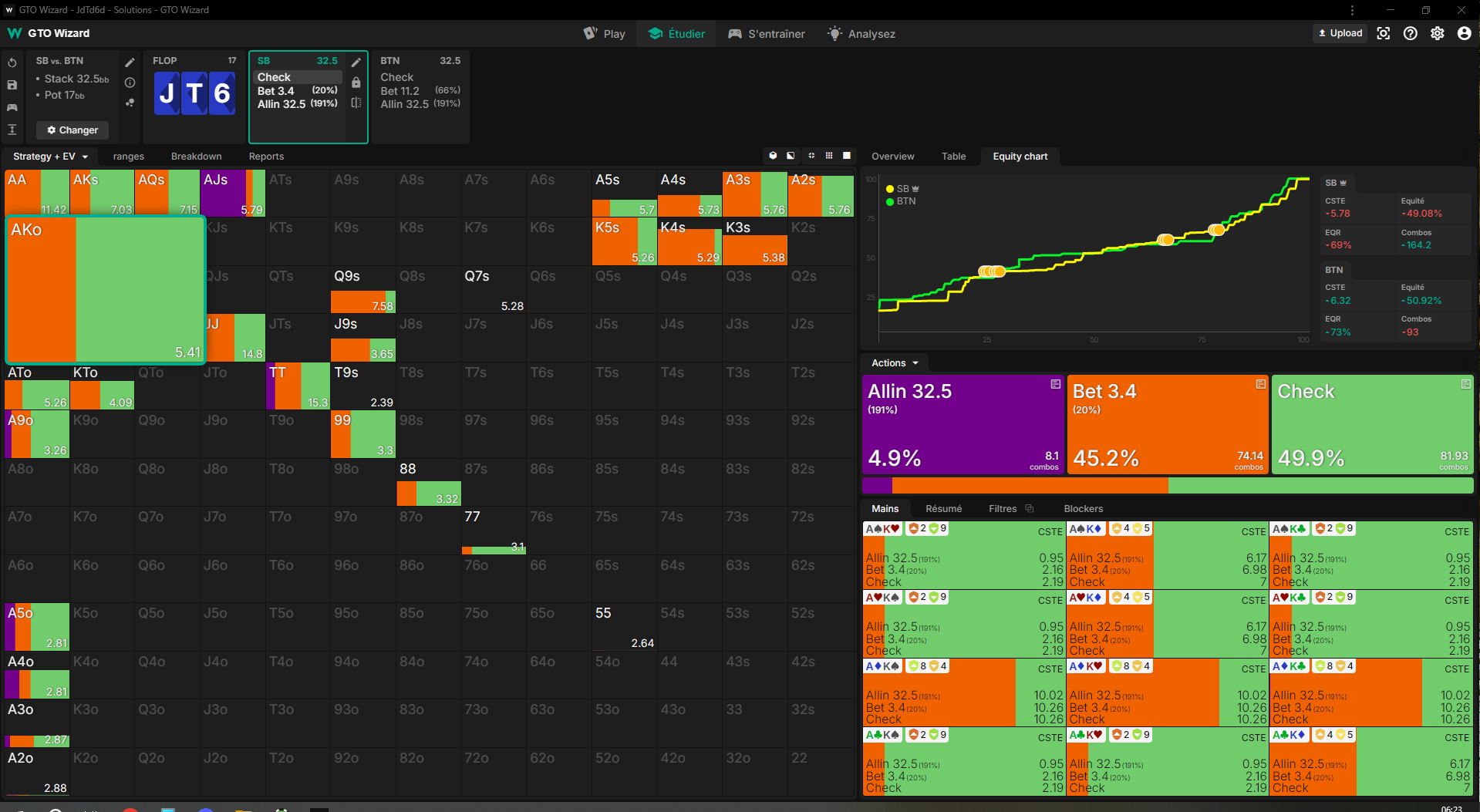
Task: Click the reset arrow icon in left sidebar
Action: point(12,62)
